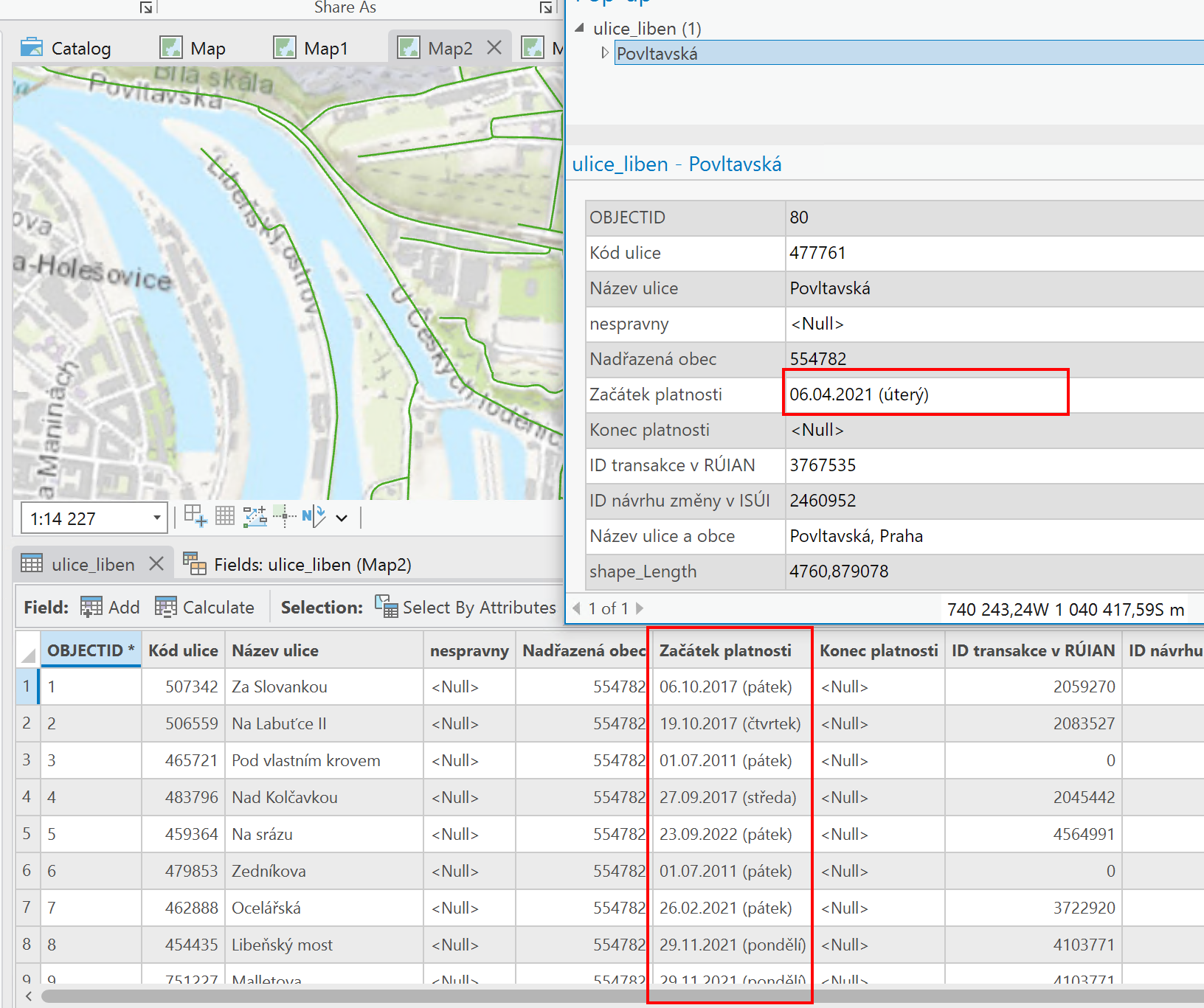The height and width of the screenshot is (1008, 1204).
Task: Close the Map2 tab
Action: [x=494, y=48]
